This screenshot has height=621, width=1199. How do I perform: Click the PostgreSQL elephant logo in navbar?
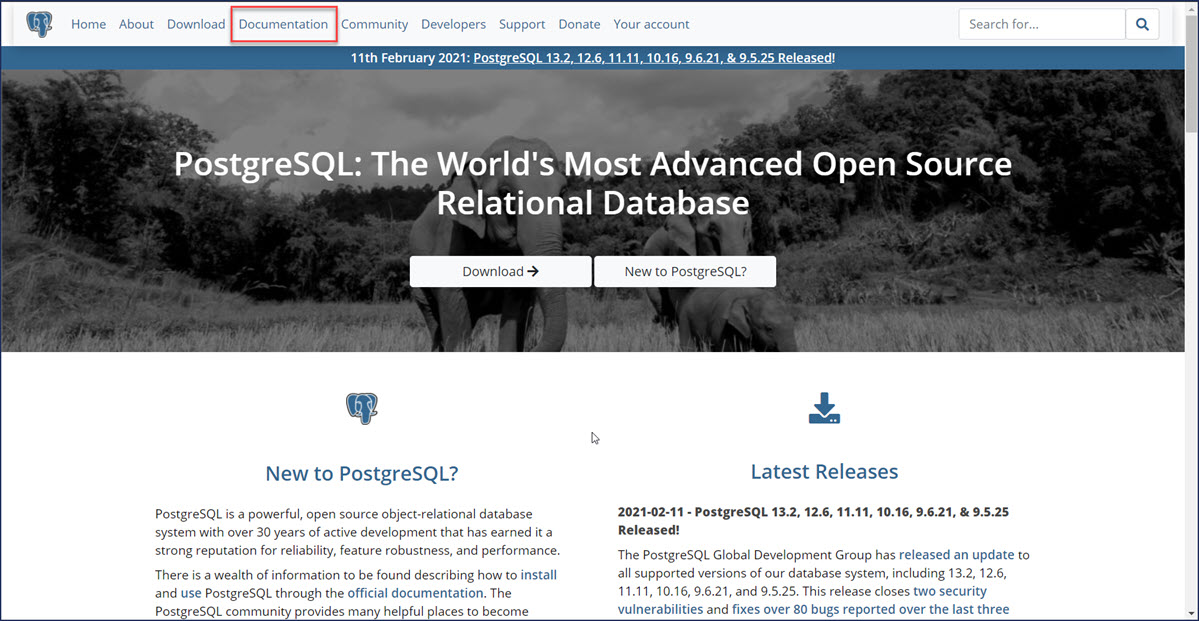click(39, 24)
